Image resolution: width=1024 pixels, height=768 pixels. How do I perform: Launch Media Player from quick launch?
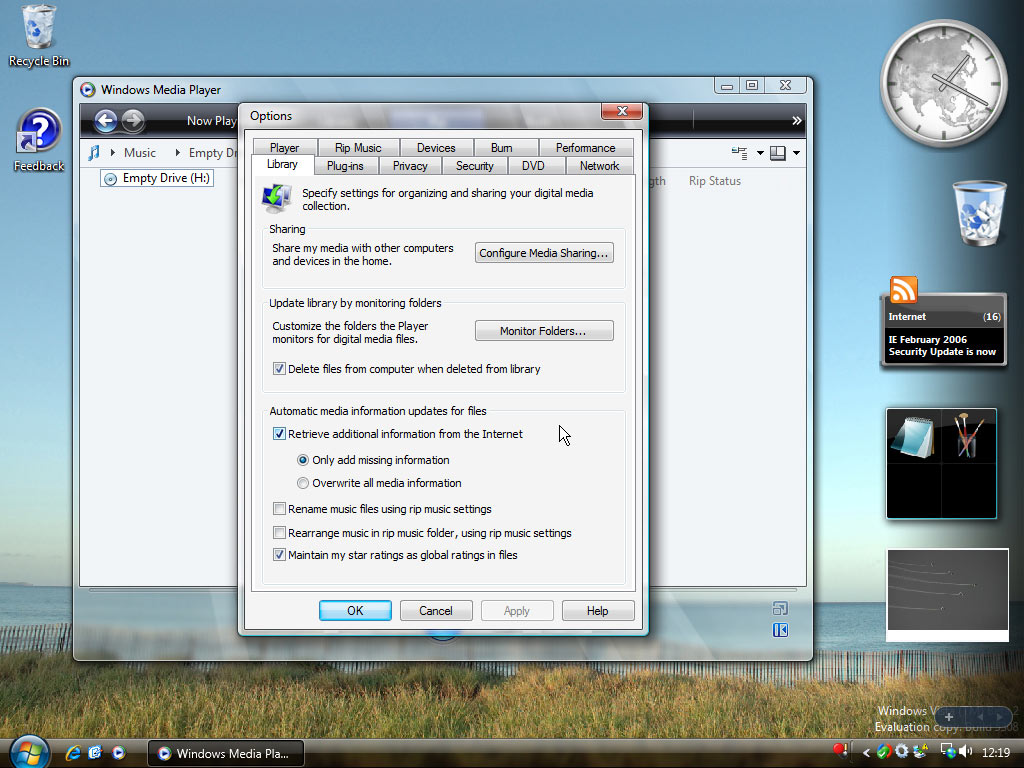point(118,753)
